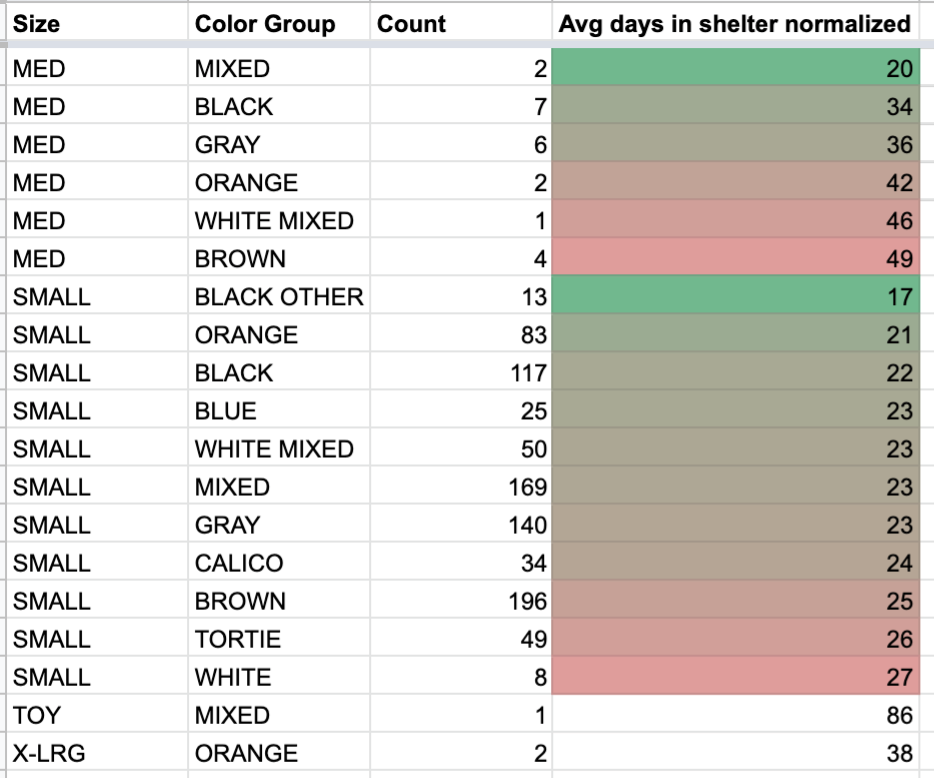This screenshot has width=934, height=778.
Task: Click the MED ORANGE average value 42
Action: pos(736,183)
